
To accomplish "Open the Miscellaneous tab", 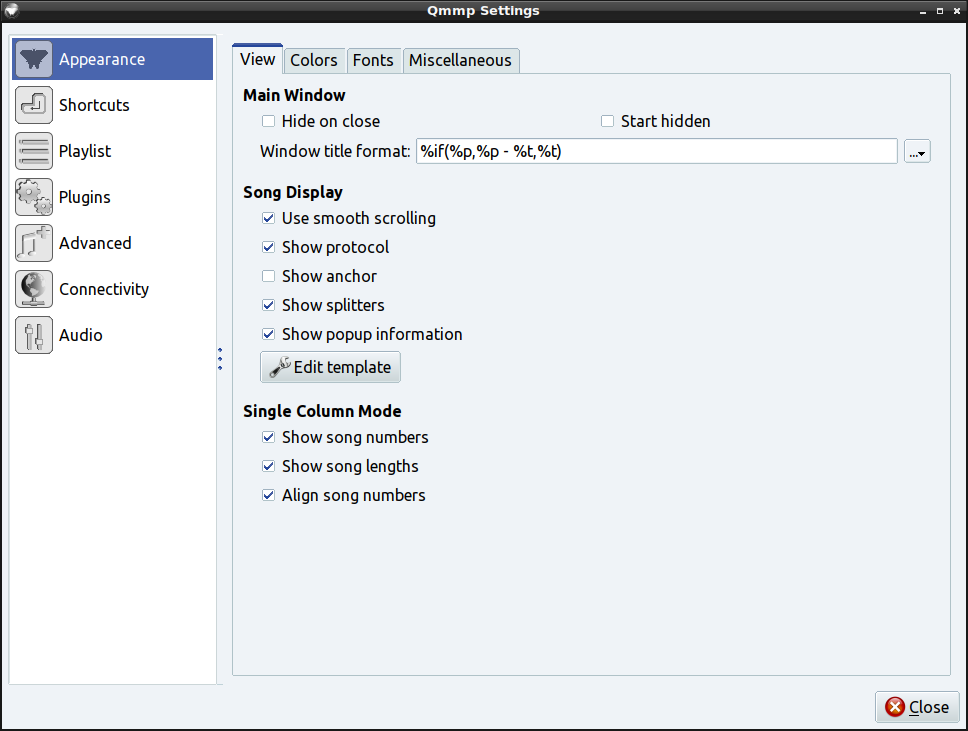I will pos(460,60).
